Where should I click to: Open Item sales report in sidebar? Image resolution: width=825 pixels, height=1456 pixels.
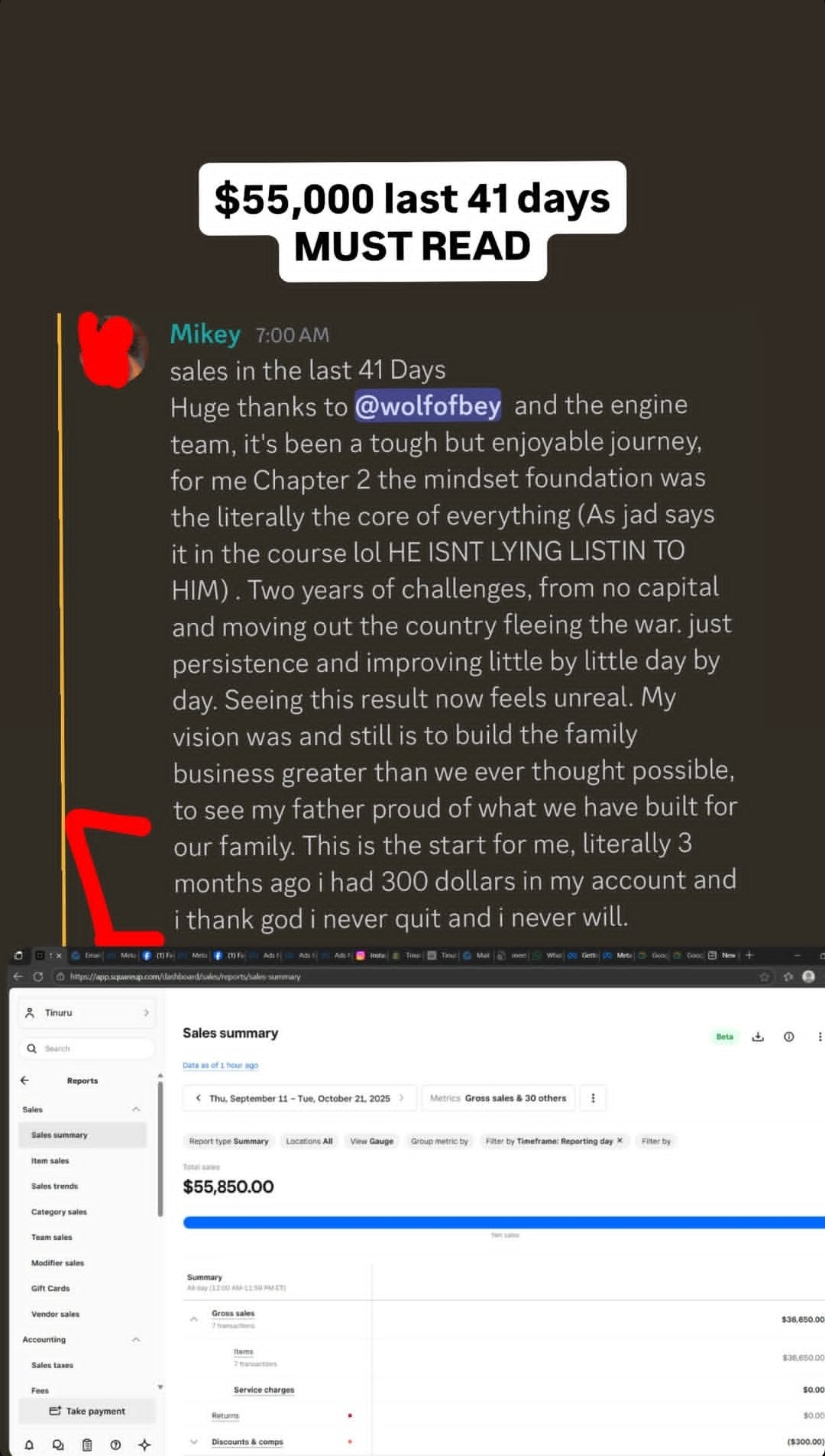point(50,1161)
